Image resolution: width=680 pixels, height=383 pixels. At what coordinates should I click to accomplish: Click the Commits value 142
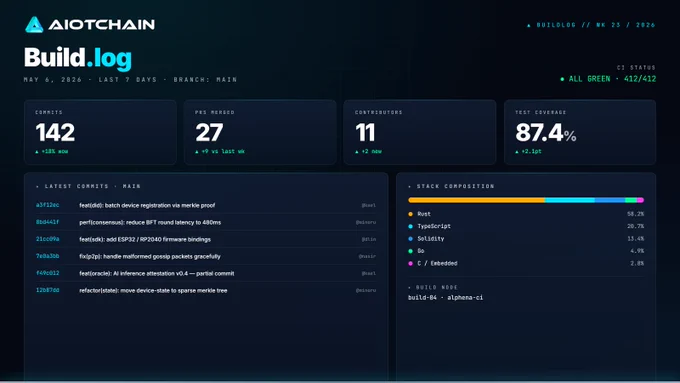55,132
